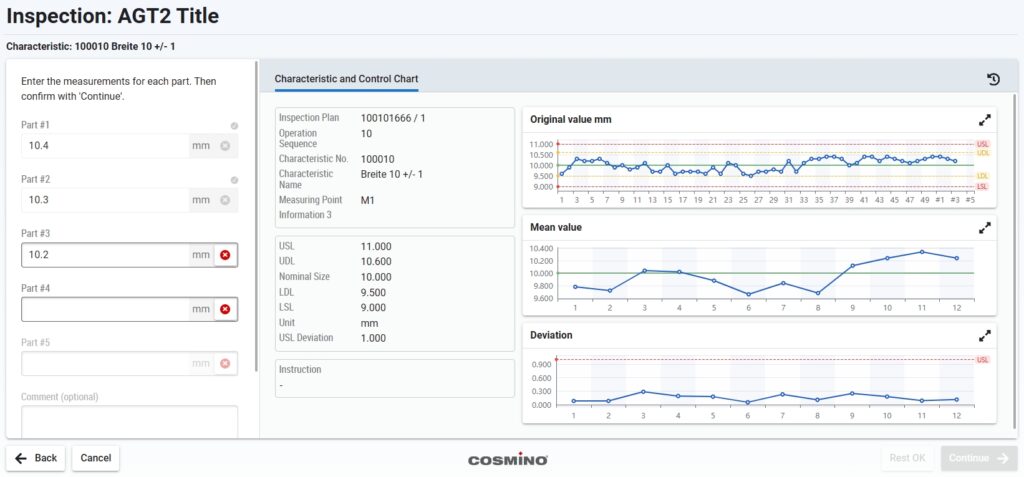Viewport: 1024px width, 477px height.
Task: Go back using the Back button
Action: (36, 458)
